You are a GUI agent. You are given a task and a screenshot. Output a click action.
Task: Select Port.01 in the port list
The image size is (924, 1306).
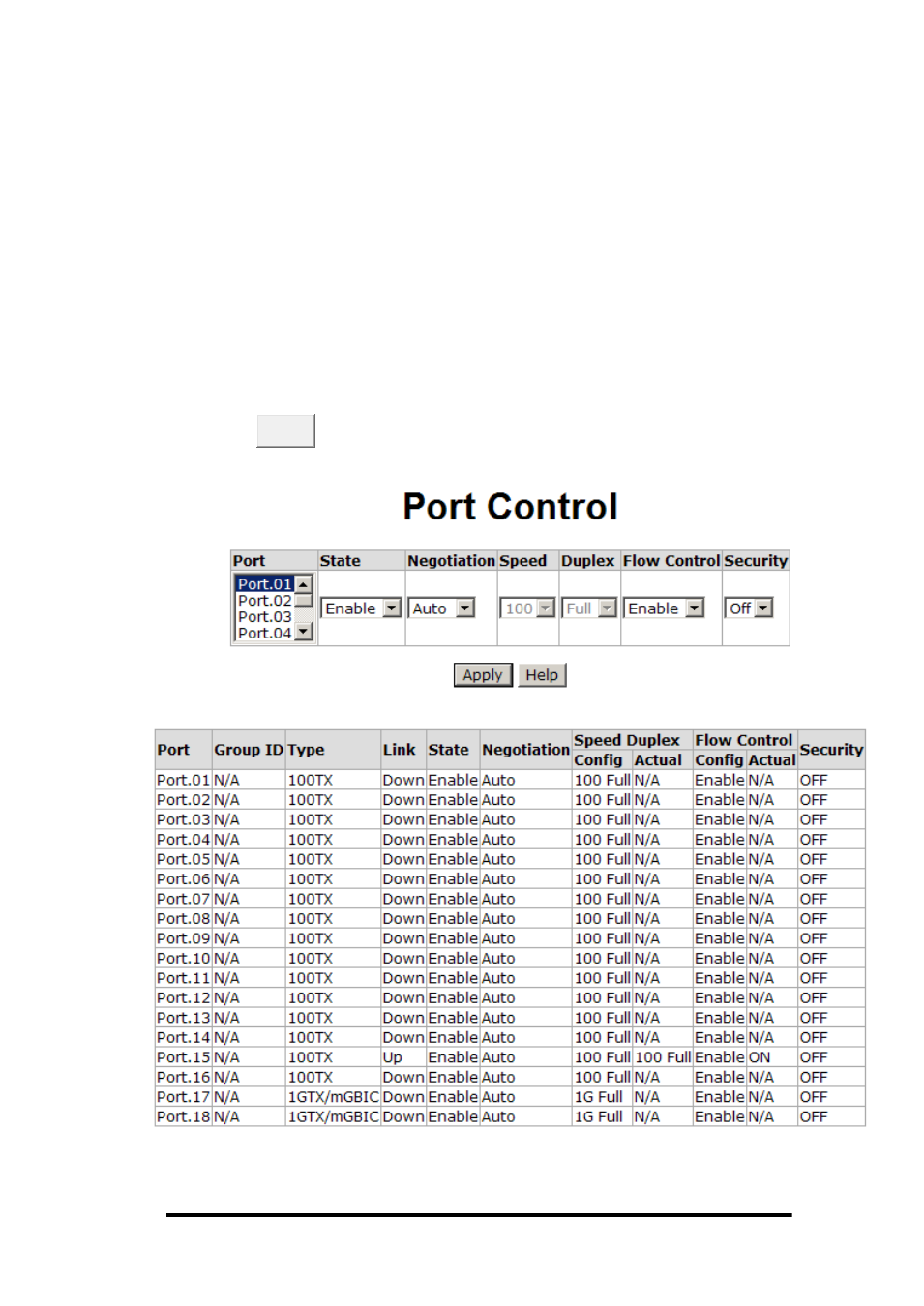264,583
